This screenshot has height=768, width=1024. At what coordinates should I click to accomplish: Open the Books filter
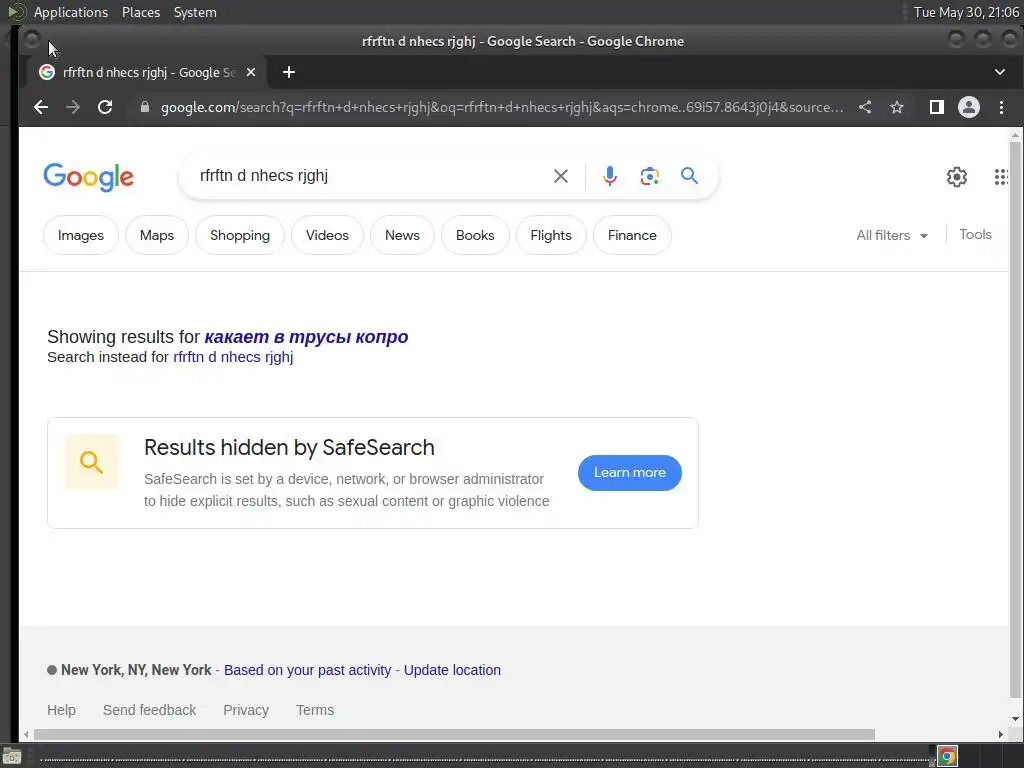475,235
